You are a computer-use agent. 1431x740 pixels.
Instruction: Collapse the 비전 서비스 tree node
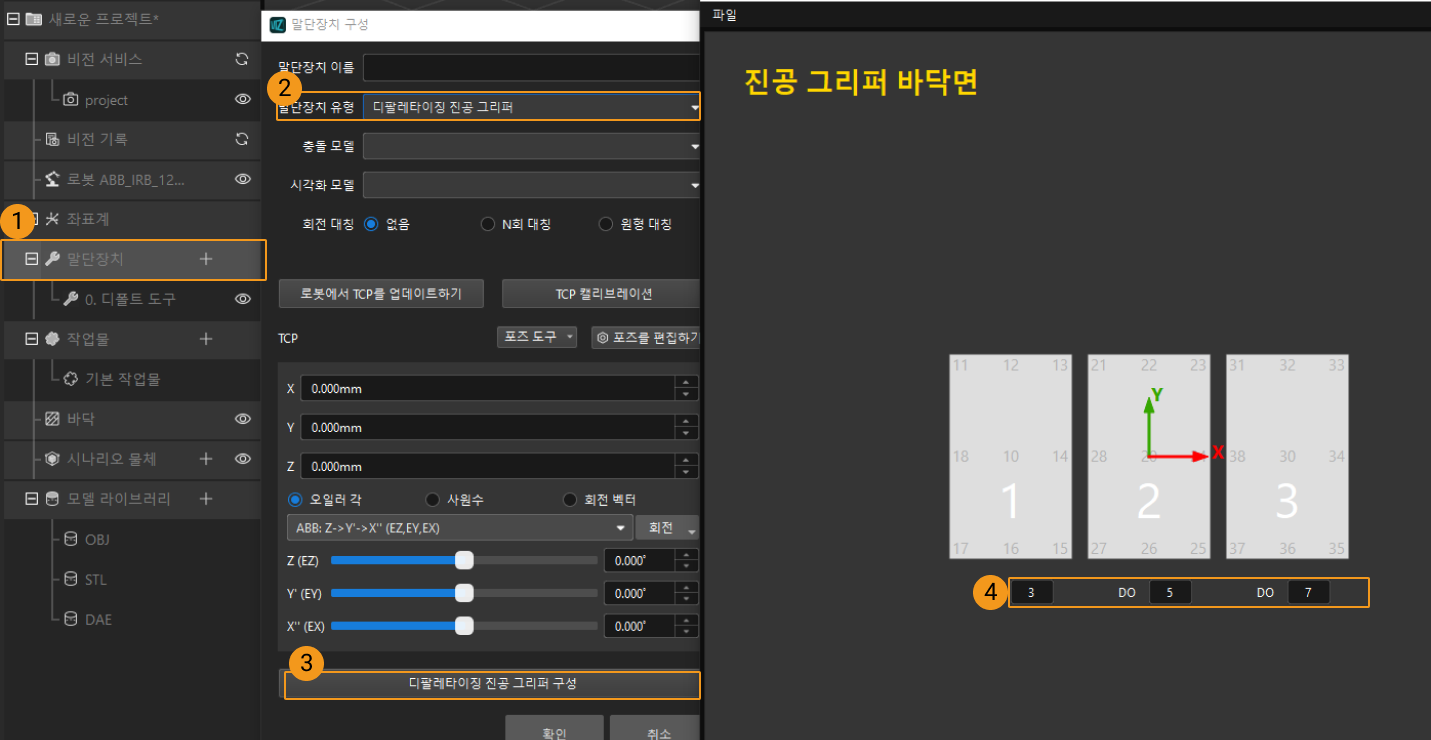click(x=31, y=59)
